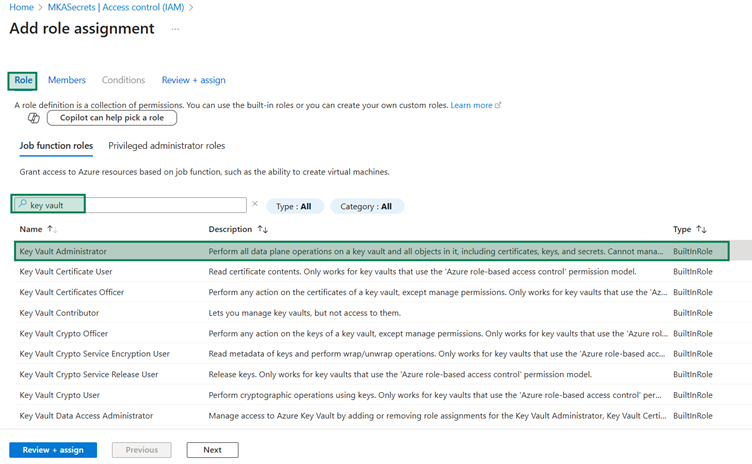Select Privileged administrator roles tab

pos(167,146)
